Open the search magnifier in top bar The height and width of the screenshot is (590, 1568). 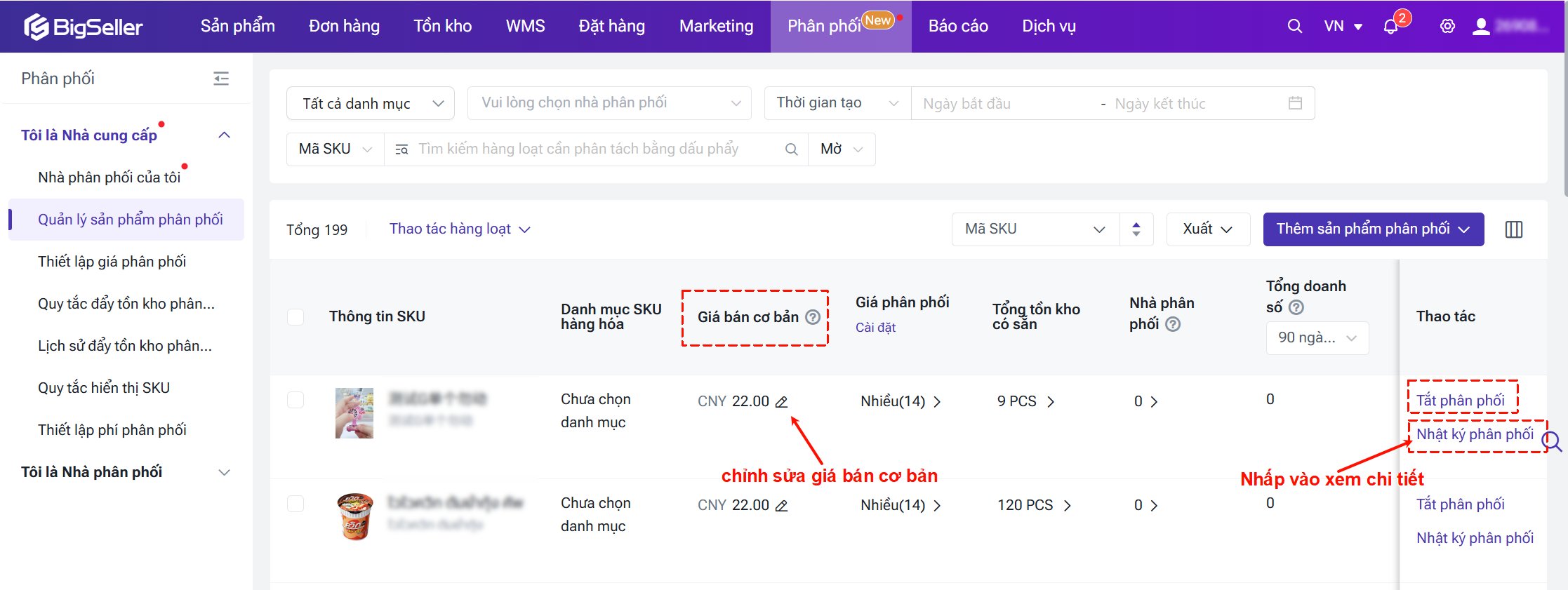click(1295, 27)
